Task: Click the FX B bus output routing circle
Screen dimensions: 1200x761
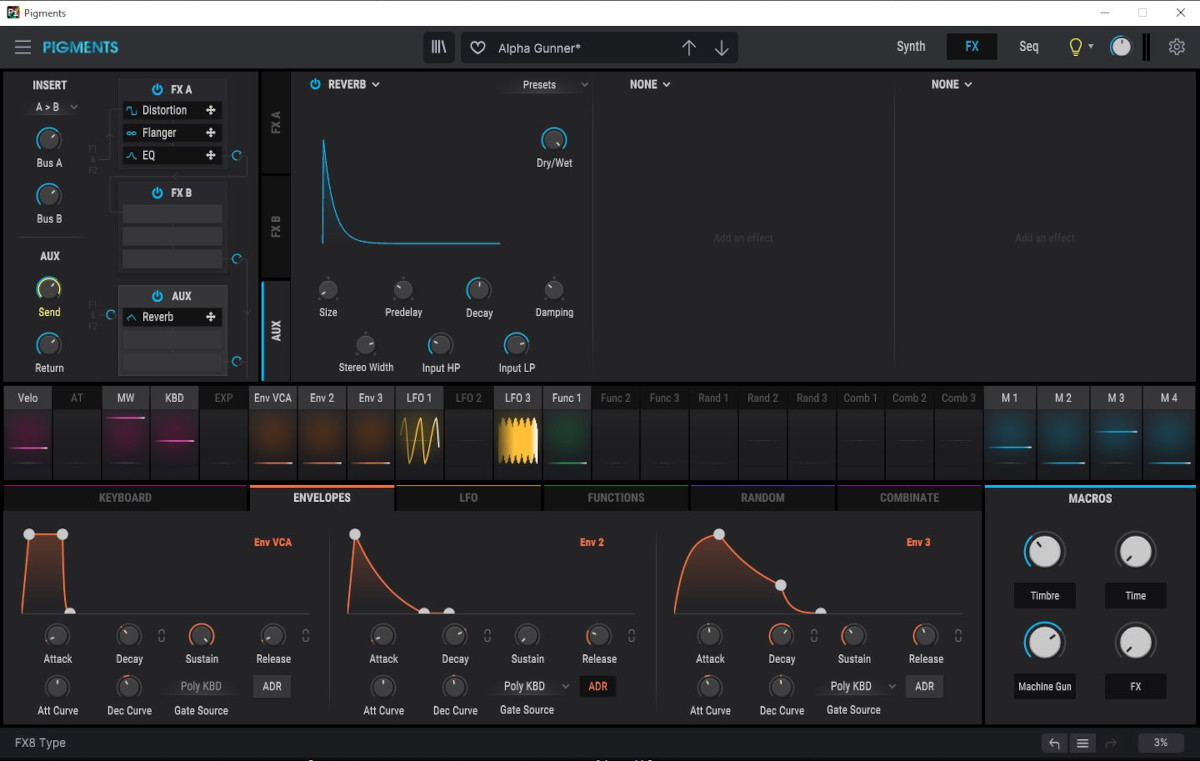Action: pyautogui.click(x=237, y=259)
